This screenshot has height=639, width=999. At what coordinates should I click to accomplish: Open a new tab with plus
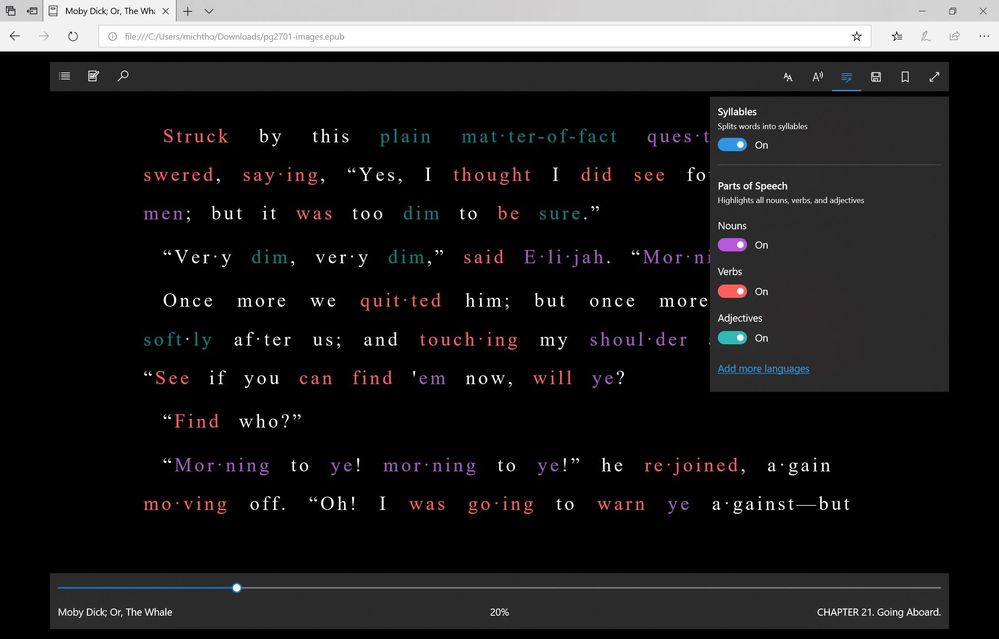coord(187,11)
